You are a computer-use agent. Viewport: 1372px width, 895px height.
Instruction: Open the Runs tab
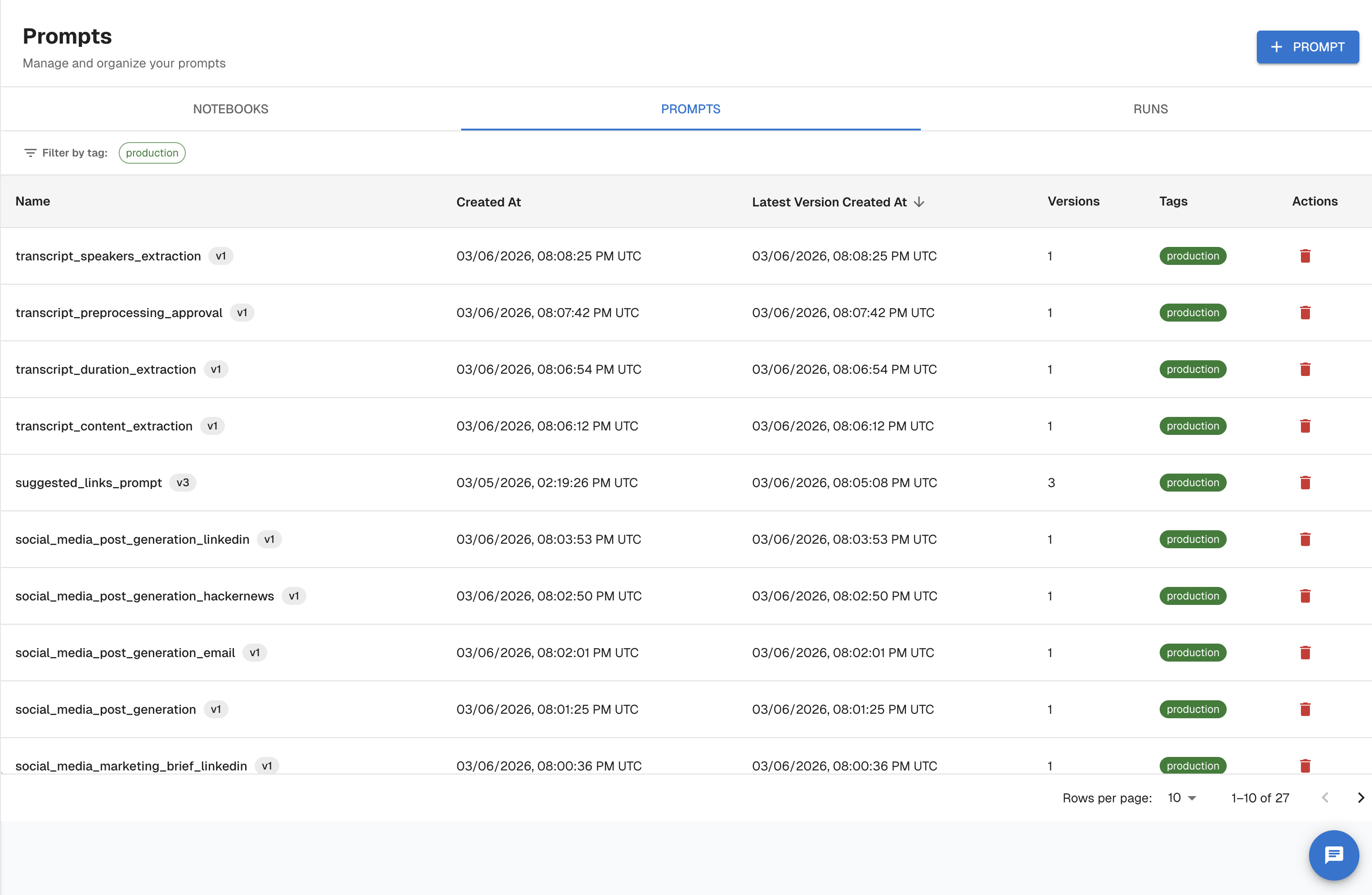[x=1150, y=109]
